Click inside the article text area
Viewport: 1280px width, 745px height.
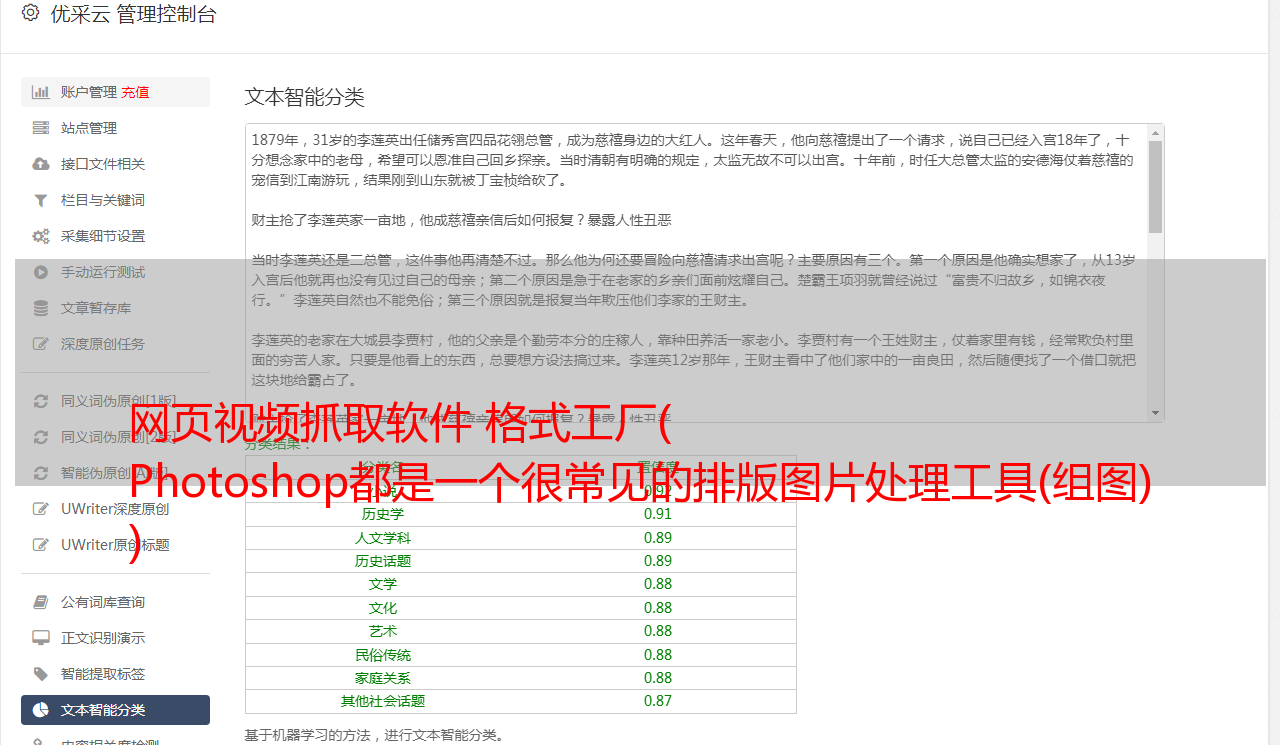coord(696,273)
